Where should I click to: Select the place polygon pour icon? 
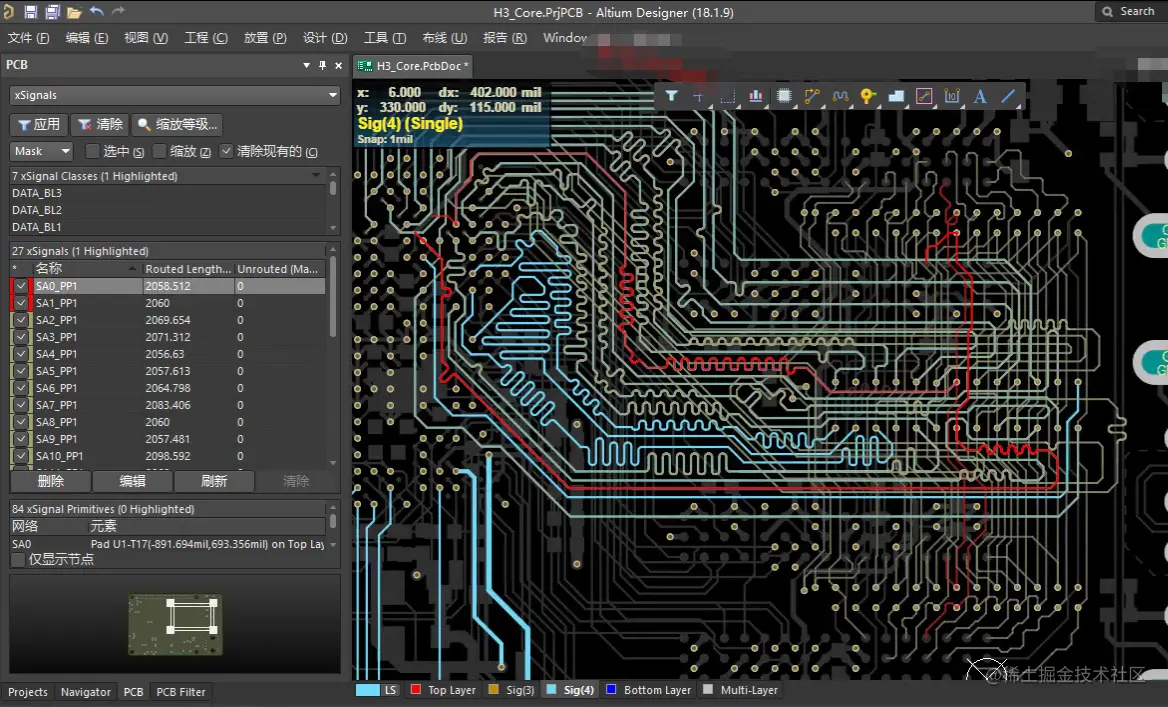(x=896, y=96)
